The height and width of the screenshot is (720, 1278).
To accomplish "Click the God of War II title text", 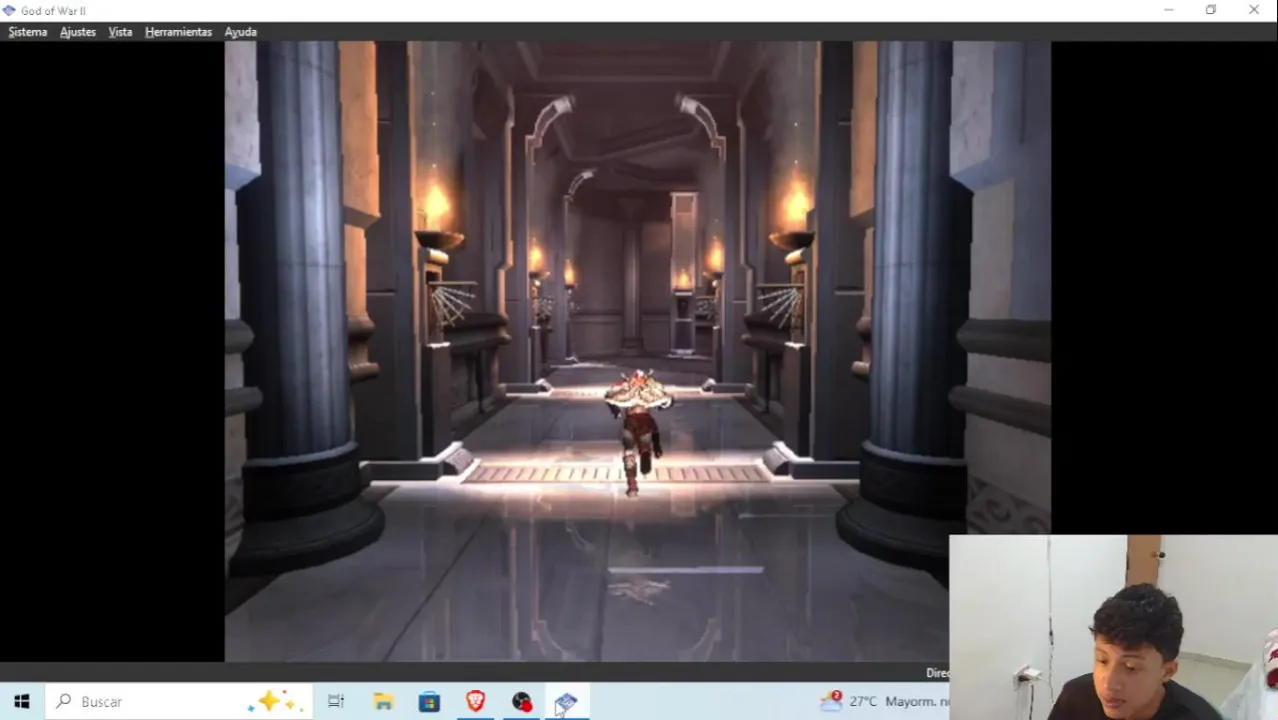I will click(x=54, y=11).
